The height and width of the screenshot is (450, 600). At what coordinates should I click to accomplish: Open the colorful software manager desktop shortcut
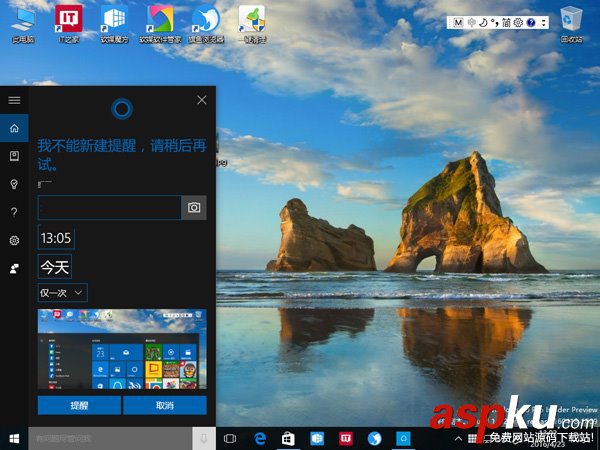(x=160, y=24)
